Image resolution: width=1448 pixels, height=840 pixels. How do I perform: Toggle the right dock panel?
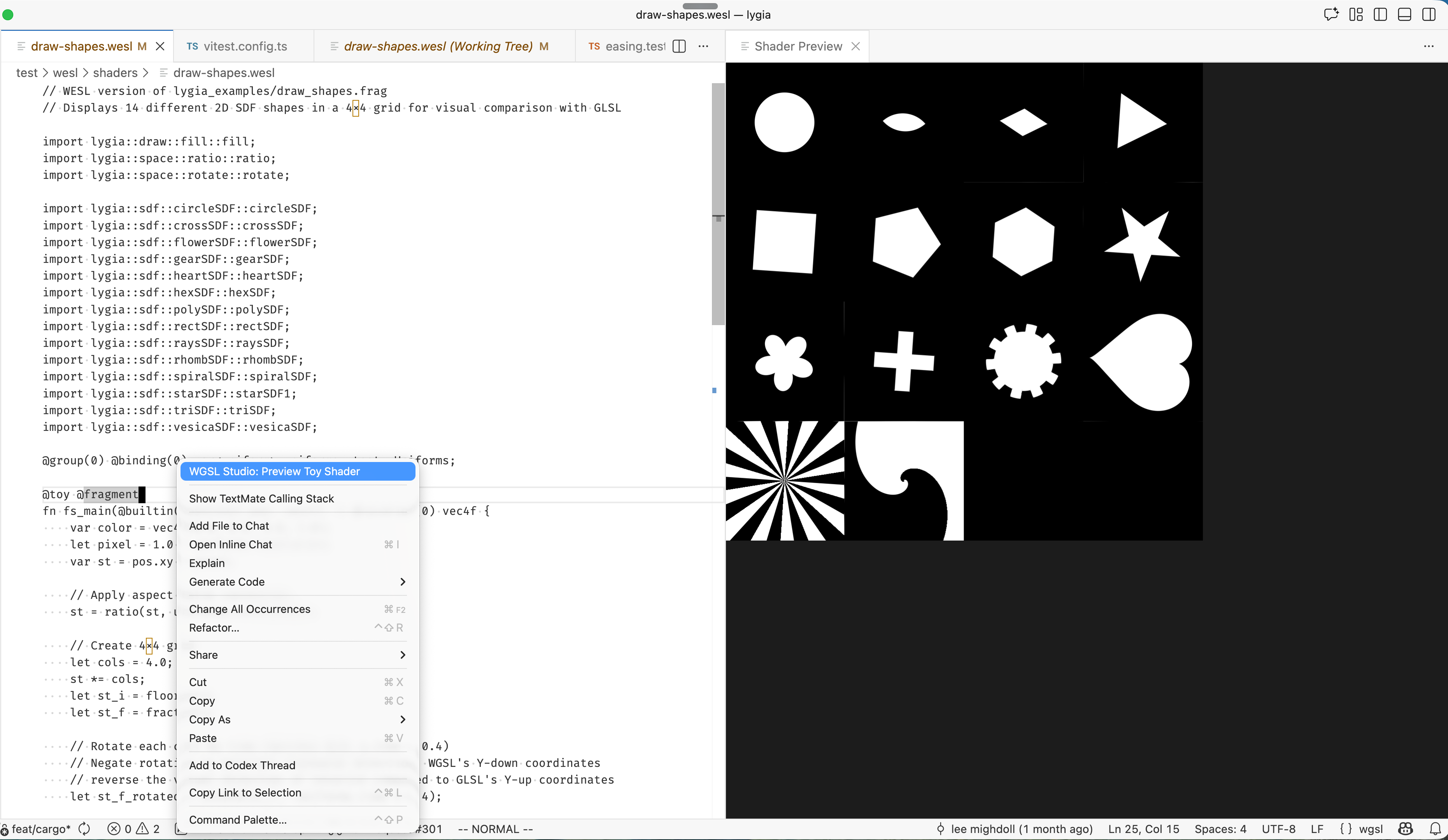pyautogui.click(x=1429, y=14)
